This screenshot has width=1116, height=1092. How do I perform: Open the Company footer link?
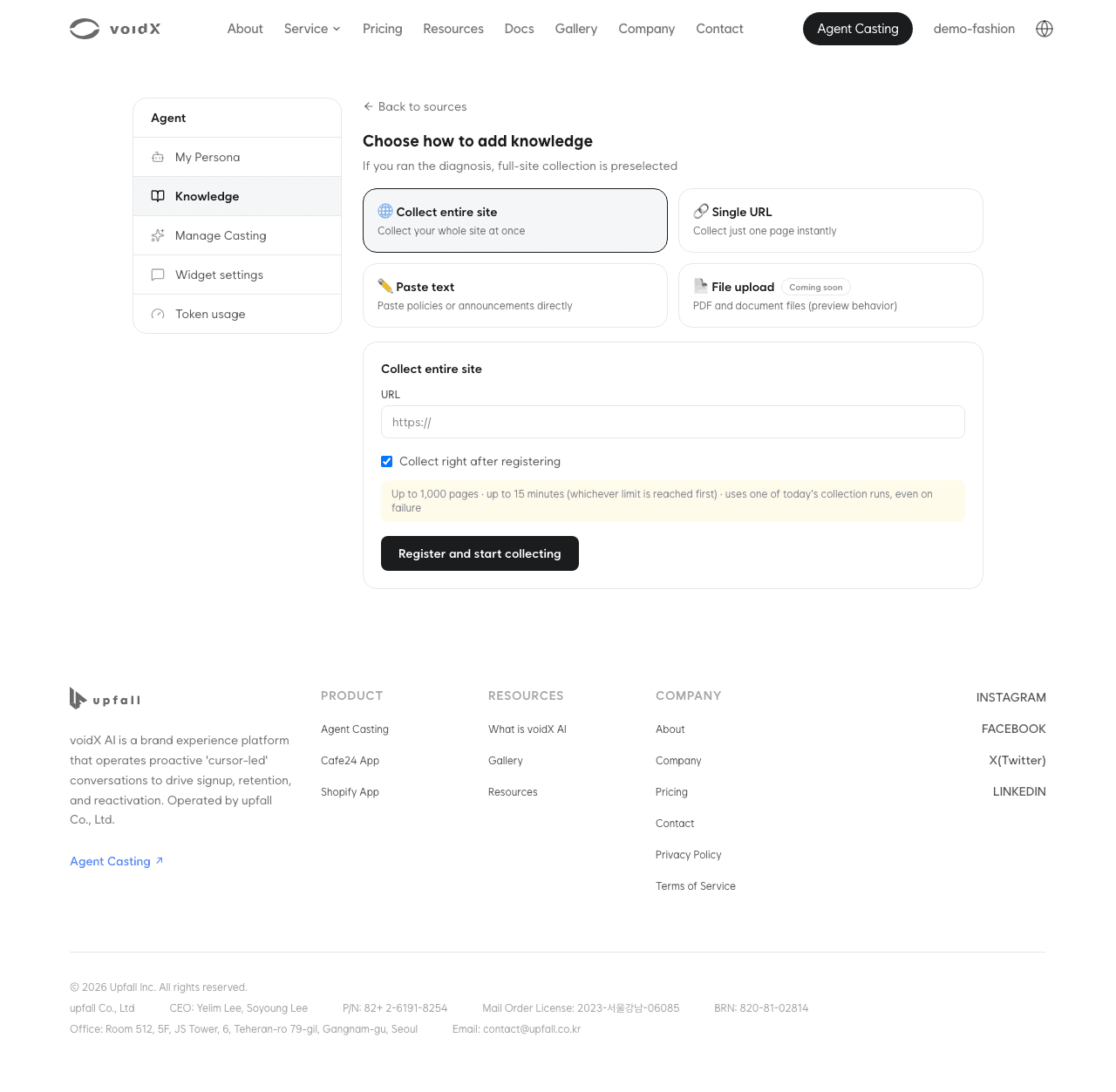tap(678, 761)
